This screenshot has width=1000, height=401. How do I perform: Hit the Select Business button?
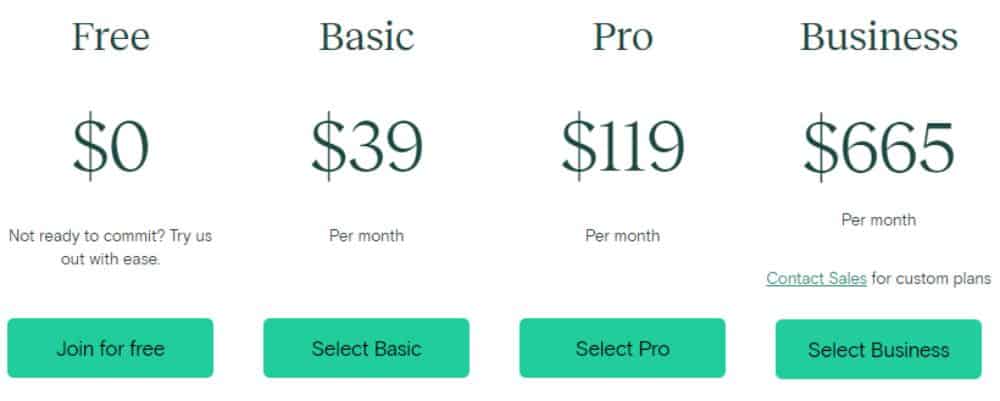(x=878, y=349)
